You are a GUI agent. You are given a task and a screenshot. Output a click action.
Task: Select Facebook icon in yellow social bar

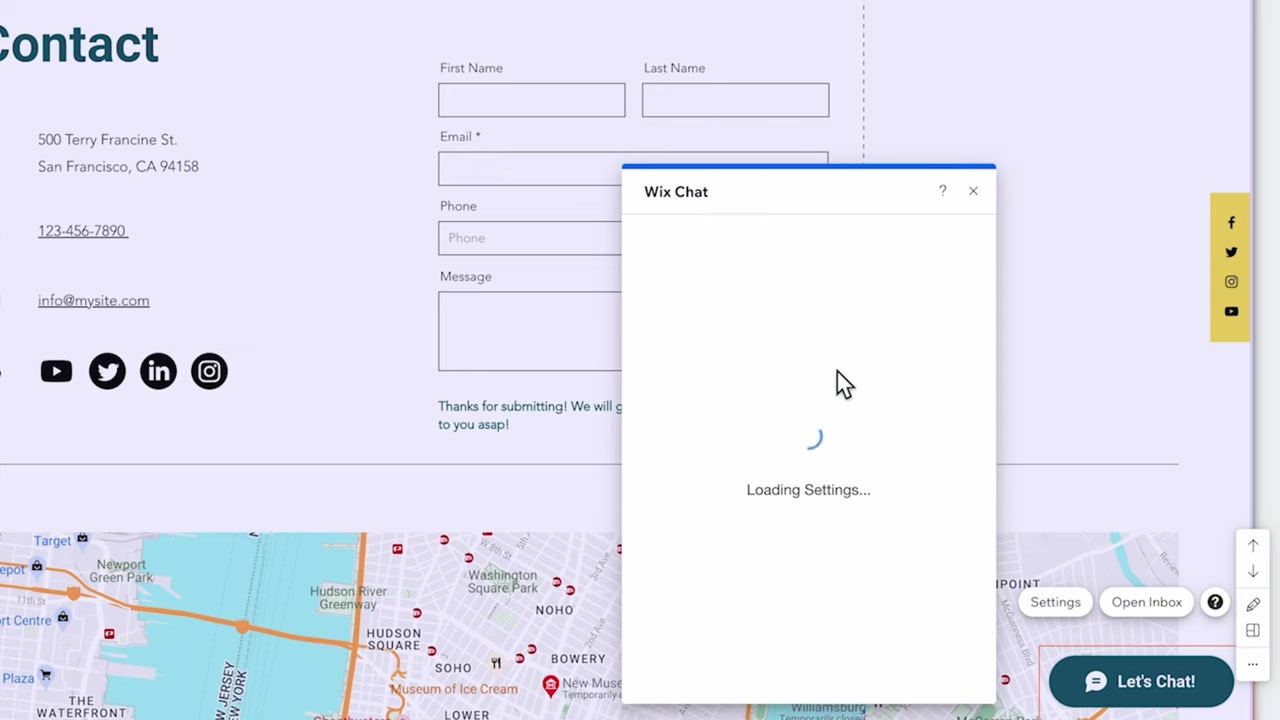pyautogui.click(x=1231, y=223)
